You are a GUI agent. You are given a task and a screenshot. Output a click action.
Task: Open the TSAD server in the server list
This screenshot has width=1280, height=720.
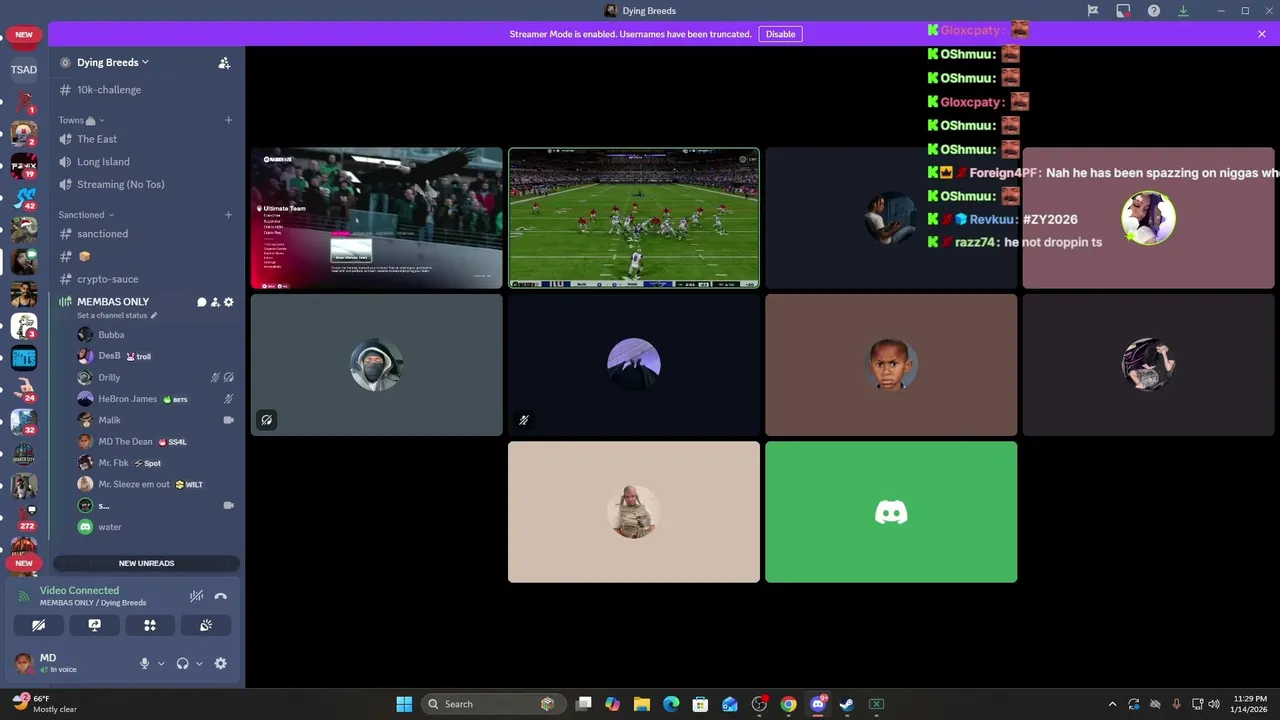(24, 70)
